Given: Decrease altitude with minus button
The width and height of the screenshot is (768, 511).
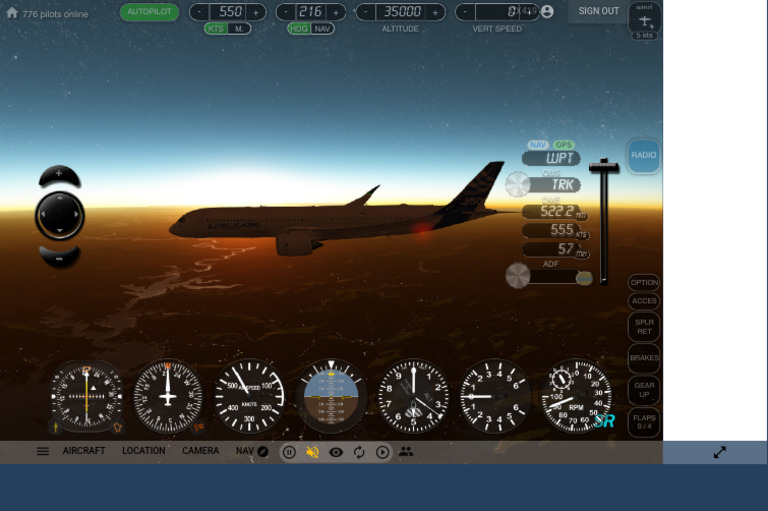Looking at the screenshot, I should [365, 12].
